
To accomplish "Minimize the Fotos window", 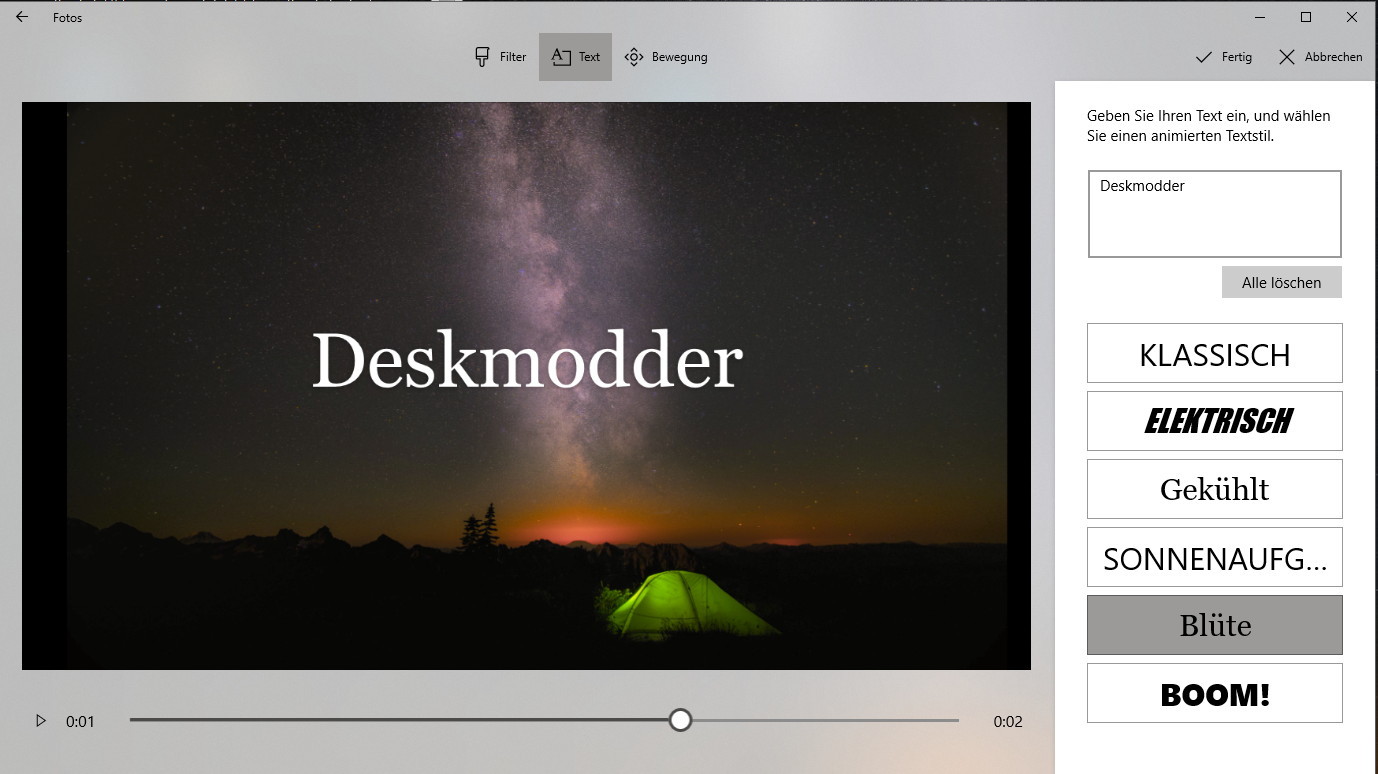I will click(1259, 17).
